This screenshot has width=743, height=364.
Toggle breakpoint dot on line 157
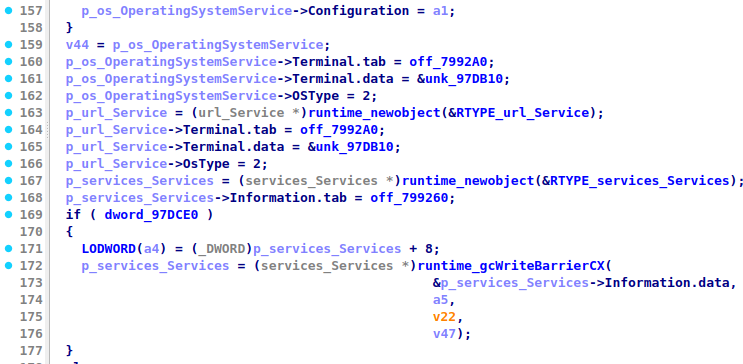[x=8, y=10]
